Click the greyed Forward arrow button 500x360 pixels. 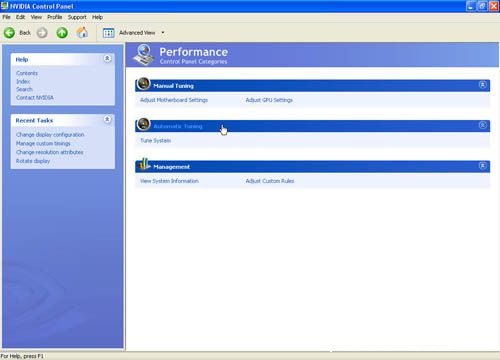click(x=42, y=33)
